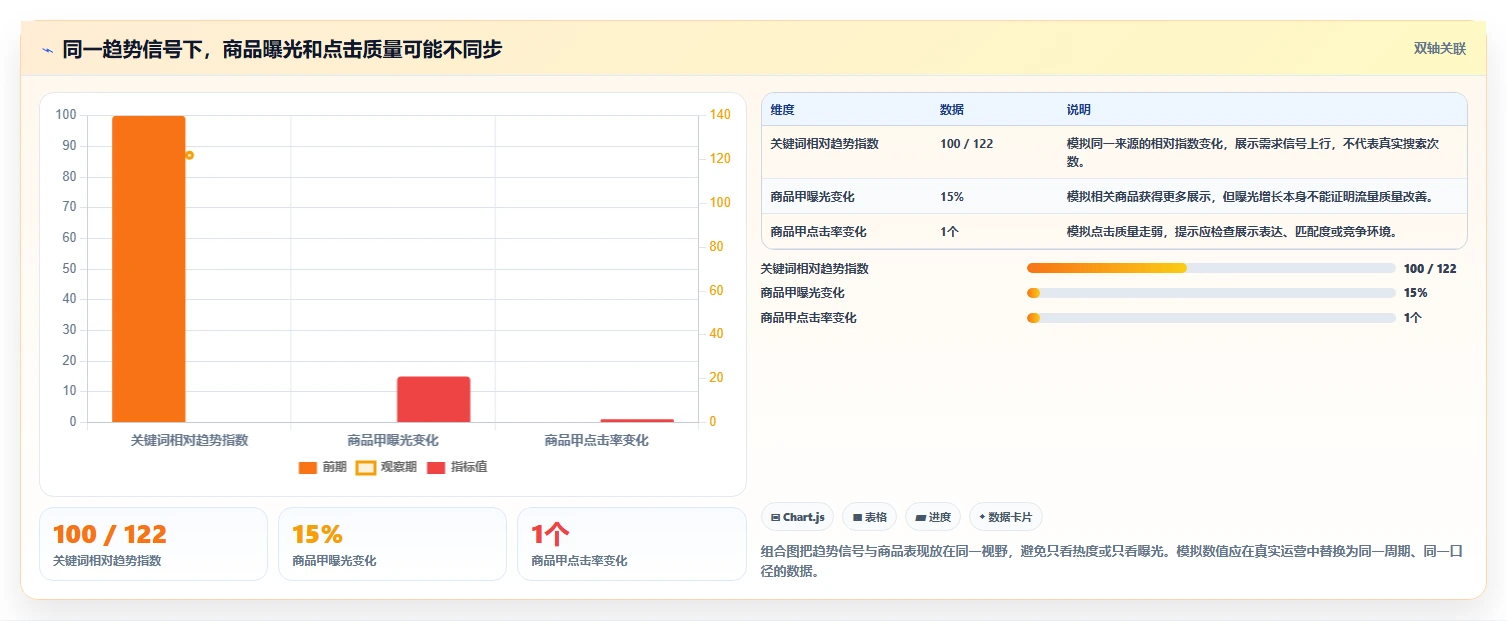The width and height of the screenshot is (1507, 621).
Task: Click table cell 商品甲曝光变化
Action: (x=812, y=197)
